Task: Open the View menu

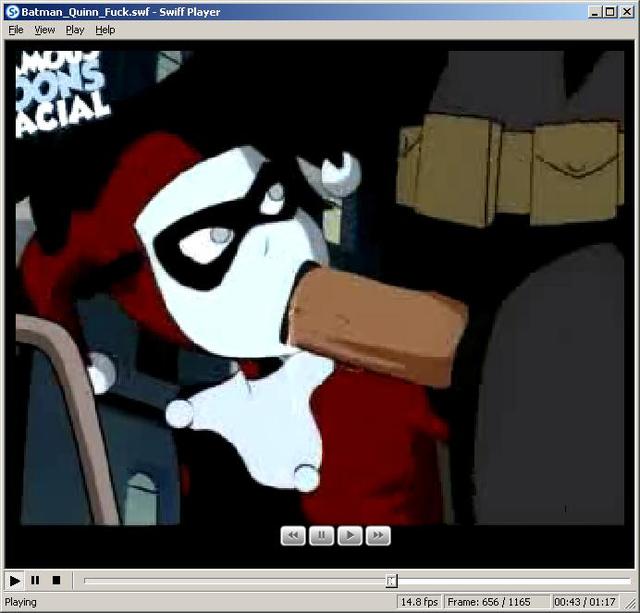Action: (x=44, y=30)
